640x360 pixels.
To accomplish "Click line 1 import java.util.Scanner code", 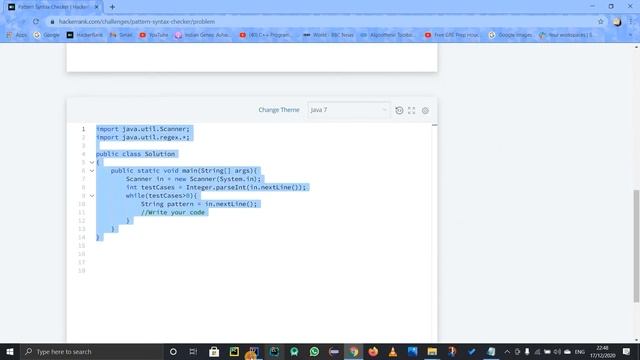I will 143,129.
